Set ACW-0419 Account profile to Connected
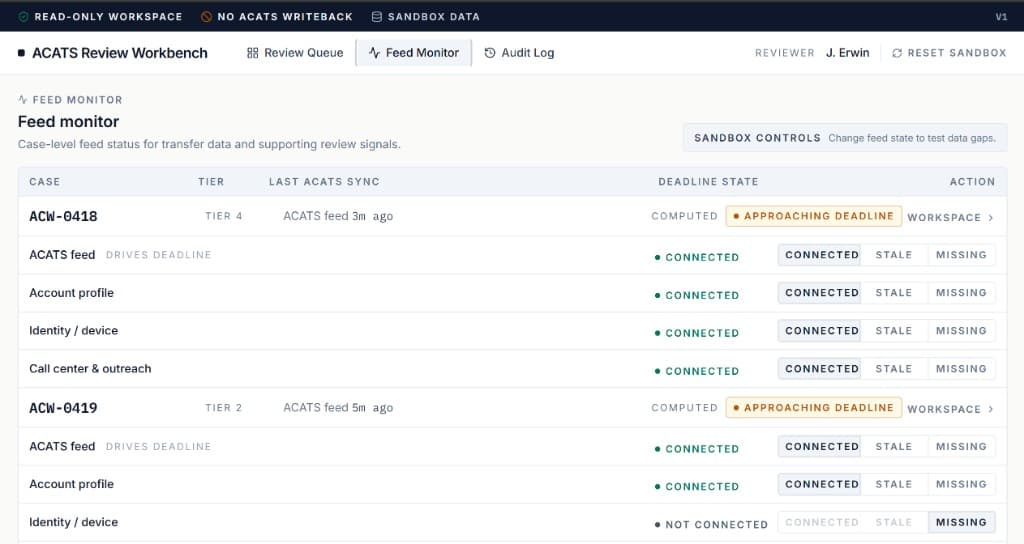 pyautogui.click(x=820, y=484)
